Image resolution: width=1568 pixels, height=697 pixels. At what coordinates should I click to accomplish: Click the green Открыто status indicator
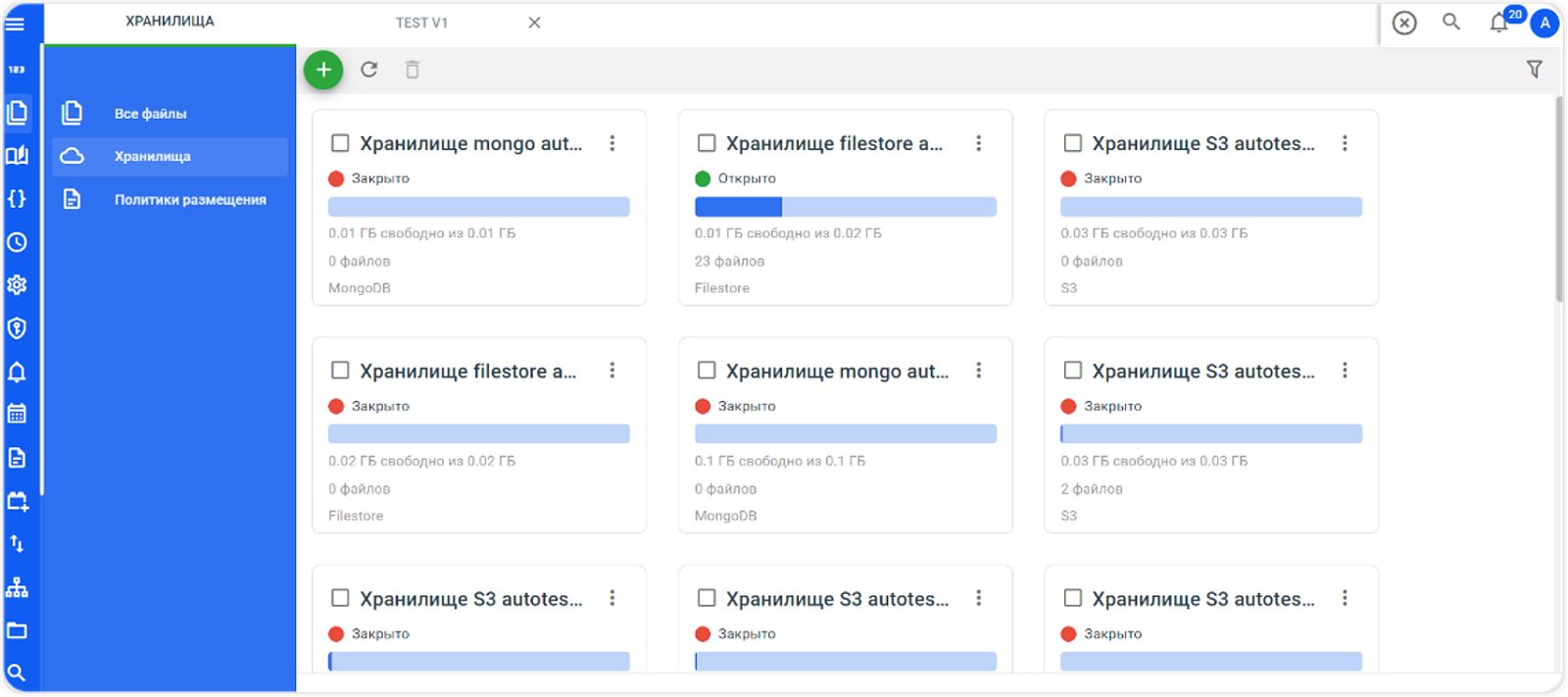pyautogui.click(x=703, y=178)
